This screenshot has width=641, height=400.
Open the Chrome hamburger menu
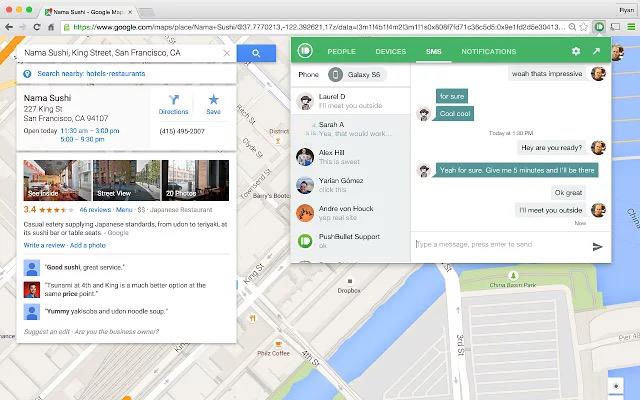pos(632,27)
